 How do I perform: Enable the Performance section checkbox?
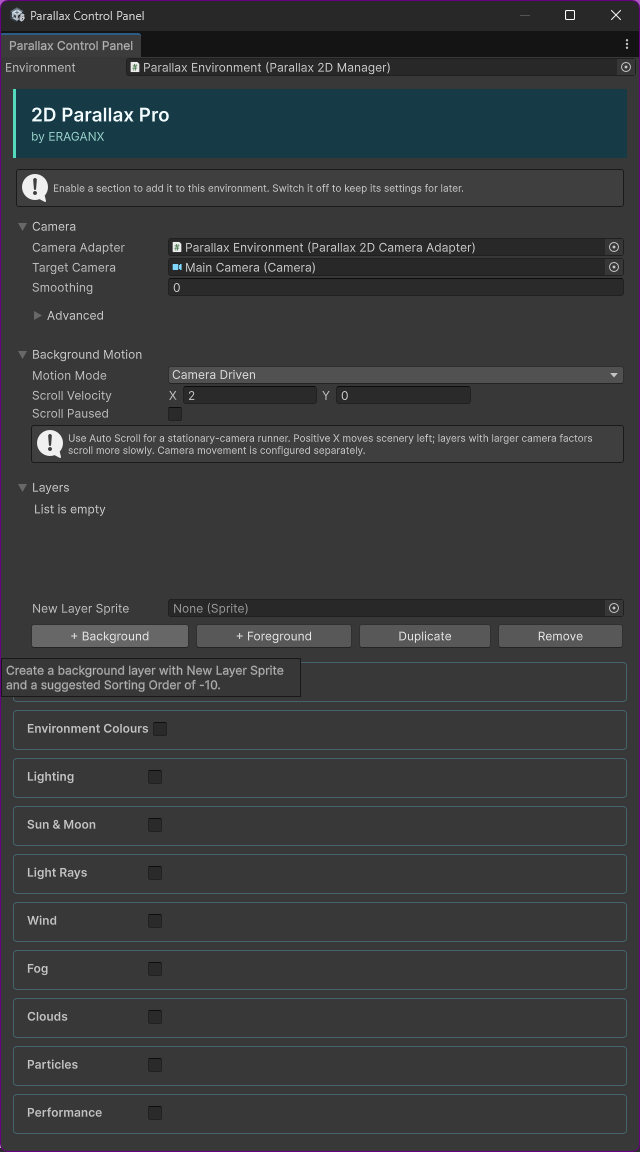155,1113
